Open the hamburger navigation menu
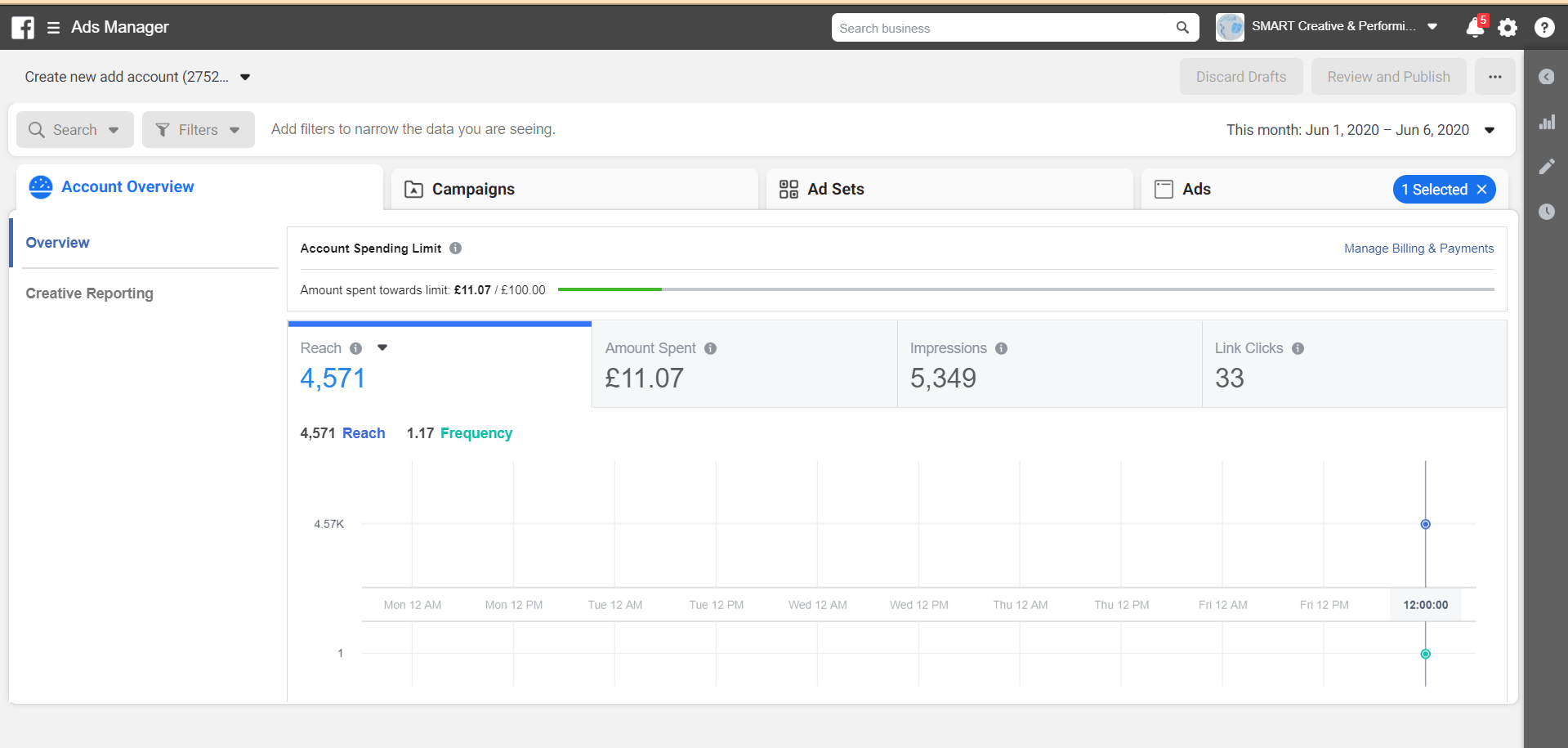Image resolution: width=1568 pixels, height=748 pixels. (x=54, y=28)
